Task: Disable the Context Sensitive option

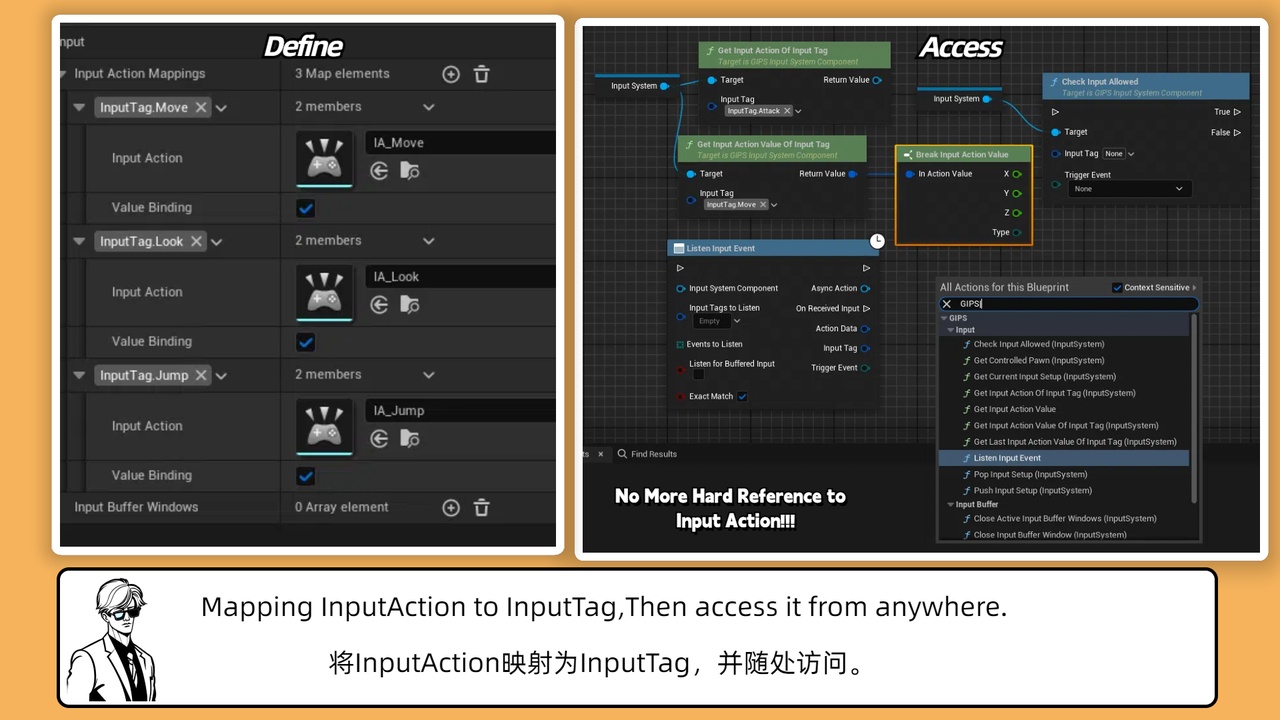Action: [x=1117, y=287]
